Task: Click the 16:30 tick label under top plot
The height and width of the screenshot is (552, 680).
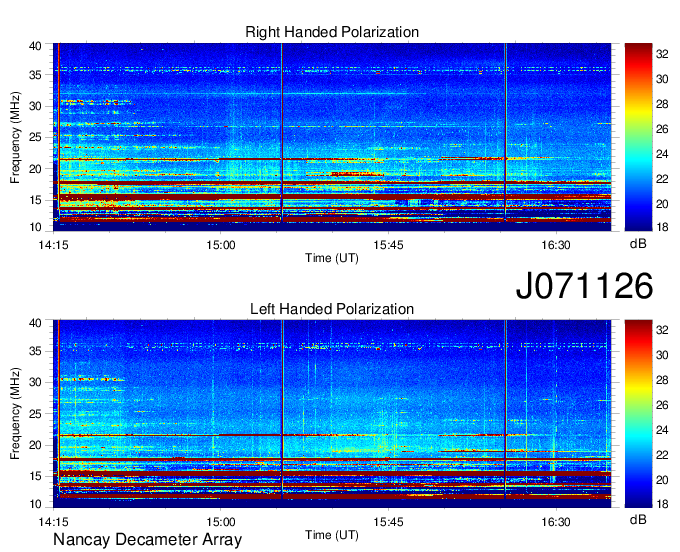Action: (x=556, y=245)
